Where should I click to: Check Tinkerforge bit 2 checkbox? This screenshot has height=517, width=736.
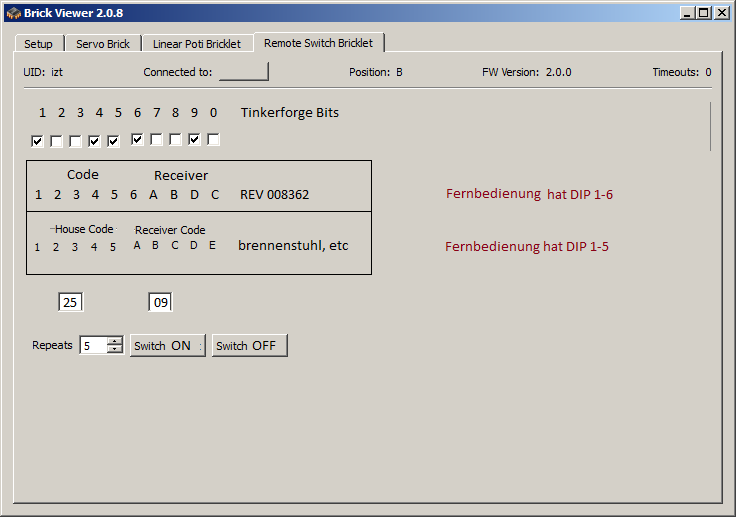point(56,141)
